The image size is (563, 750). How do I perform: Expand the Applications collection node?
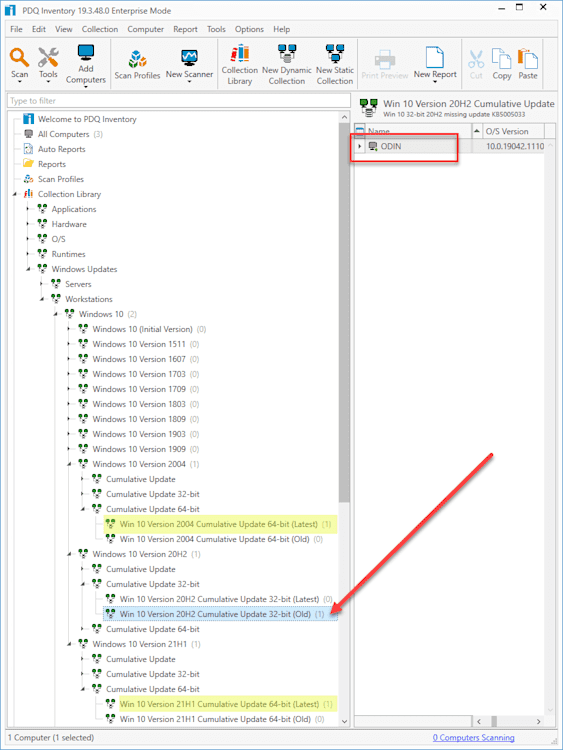click(28, 209)
